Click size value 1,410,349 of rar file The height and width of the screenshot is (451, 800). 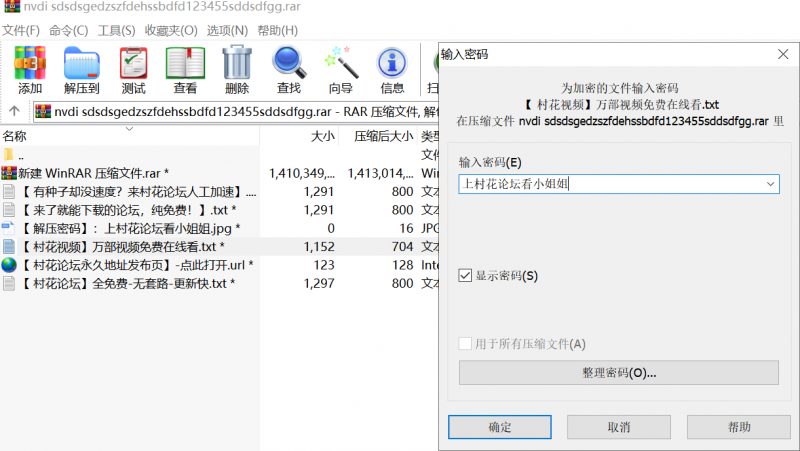tap(302, 173)
